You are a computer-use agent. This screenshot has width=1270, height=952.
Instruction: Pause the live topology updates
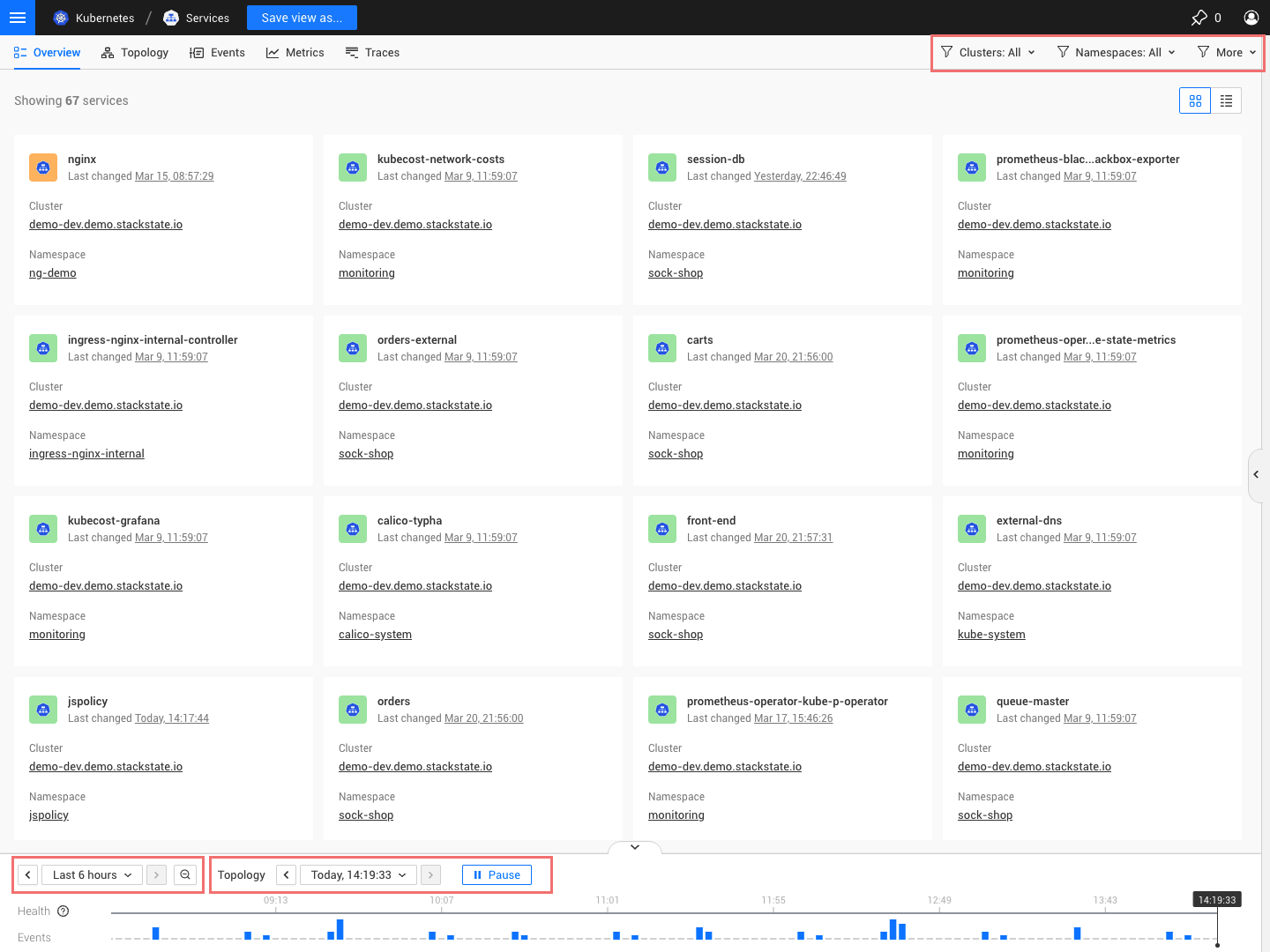tap(497, 874)
